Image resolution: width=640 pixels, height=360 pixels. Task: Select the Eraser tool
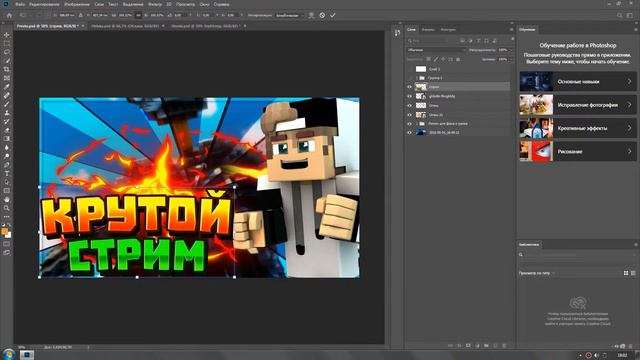7,130
